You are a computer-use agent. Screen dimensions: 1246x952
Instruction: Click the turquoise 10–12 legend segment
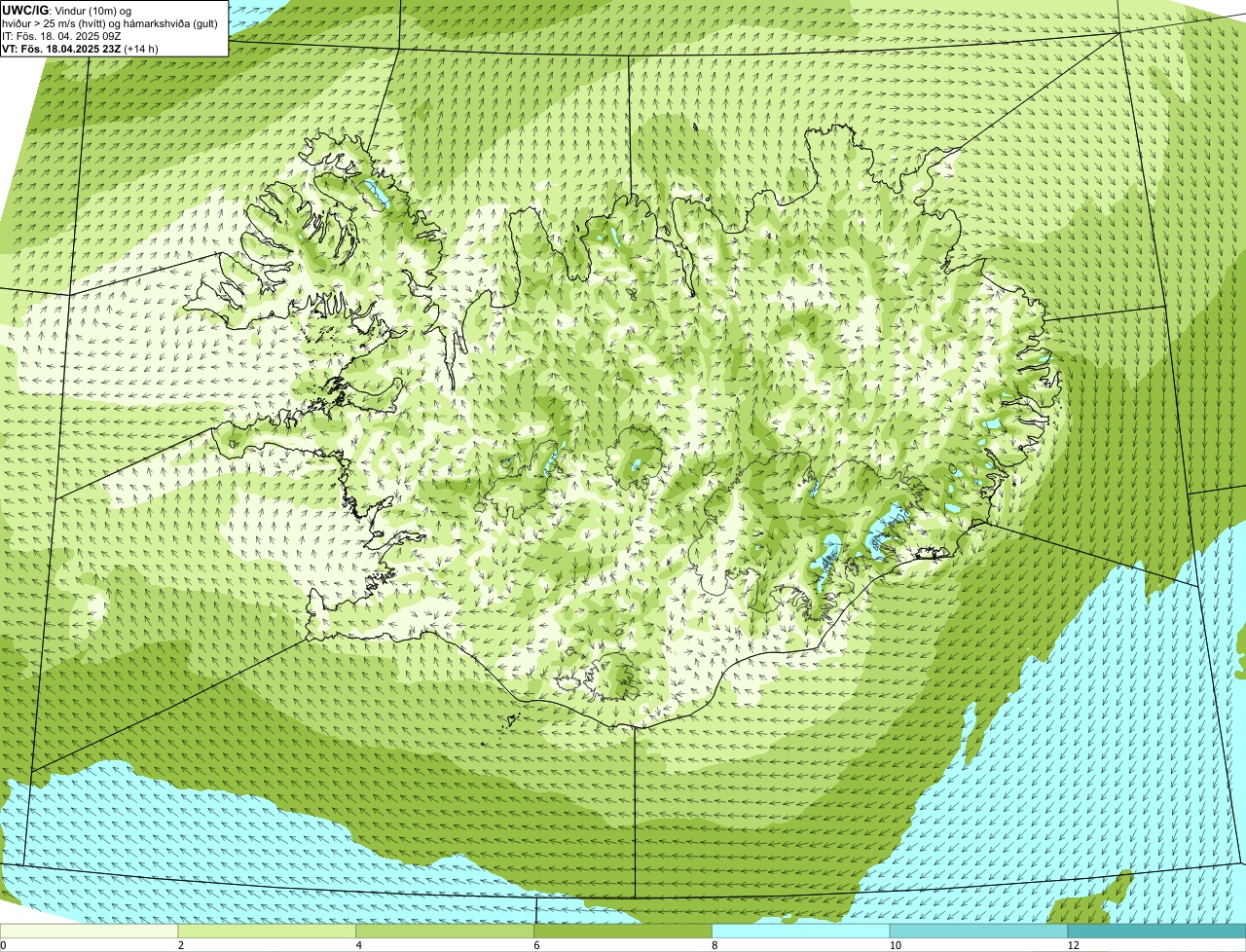979,932
